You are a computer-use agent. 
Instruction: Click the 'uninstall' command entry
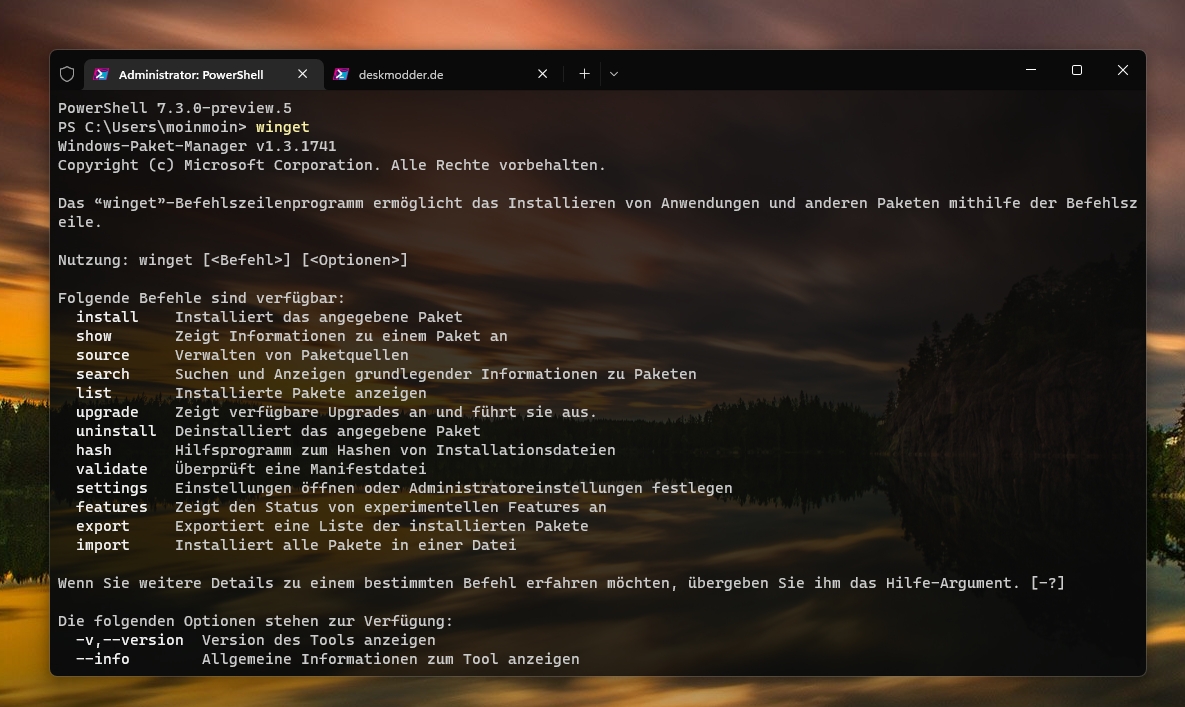(116, 431)
